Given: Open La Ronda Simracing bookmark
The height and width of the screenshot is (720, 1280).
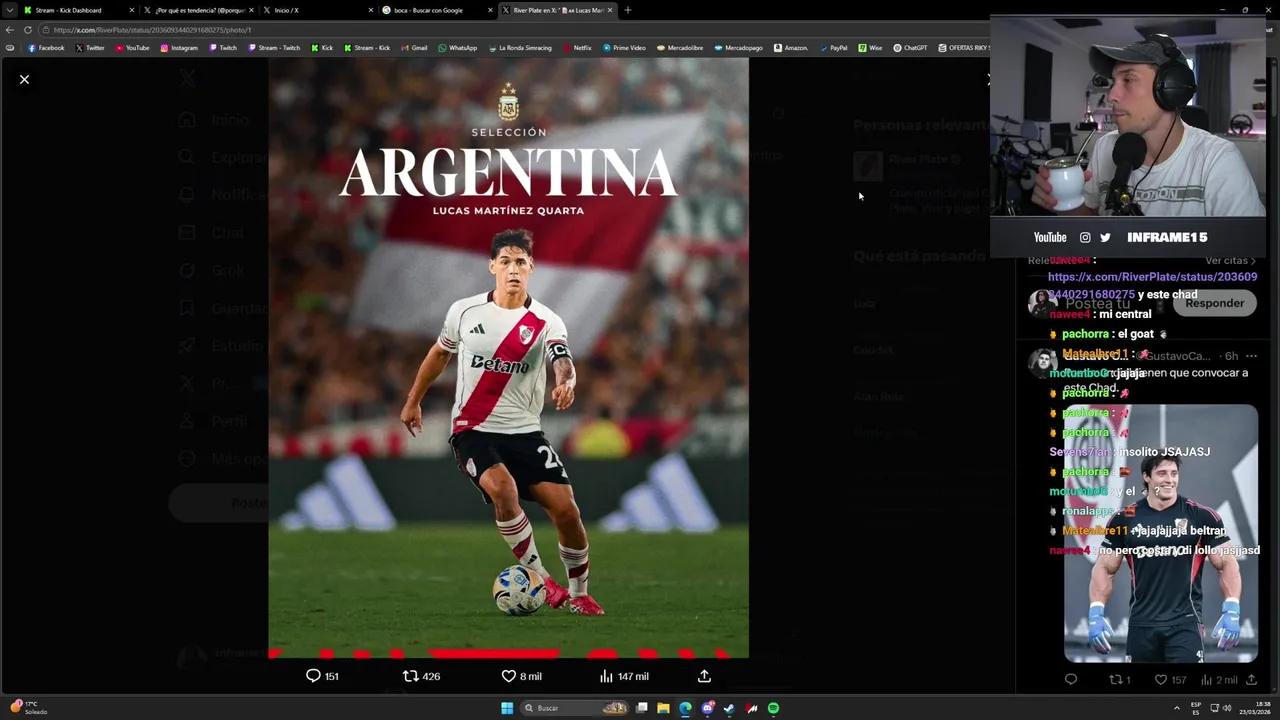Looking at the screenshot, I should (520, 48).
